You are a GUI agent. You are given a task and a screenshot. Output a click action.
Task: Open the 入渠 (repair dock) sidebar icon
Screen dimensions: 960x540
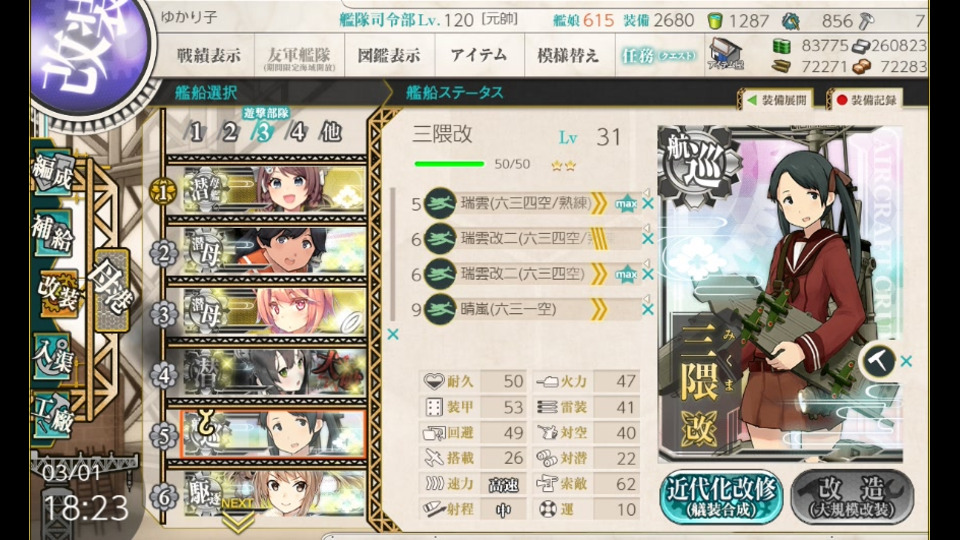[x=54, y=357]
